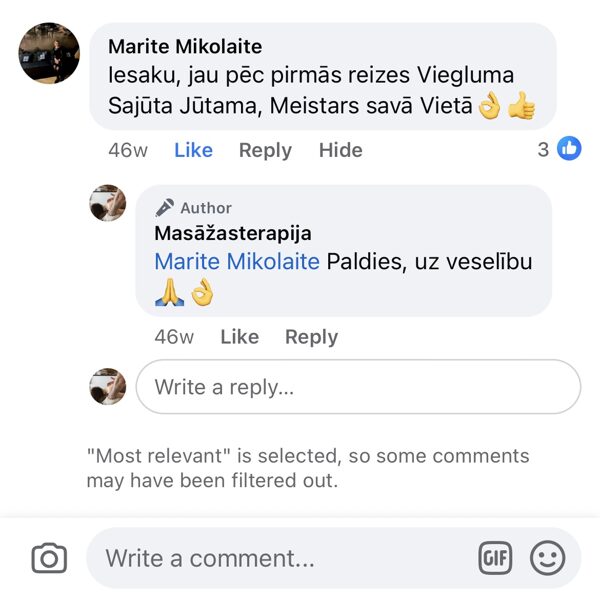Tap the Most relevant filter notice
This screenshot has height=600, width=600.
point(308,468)
